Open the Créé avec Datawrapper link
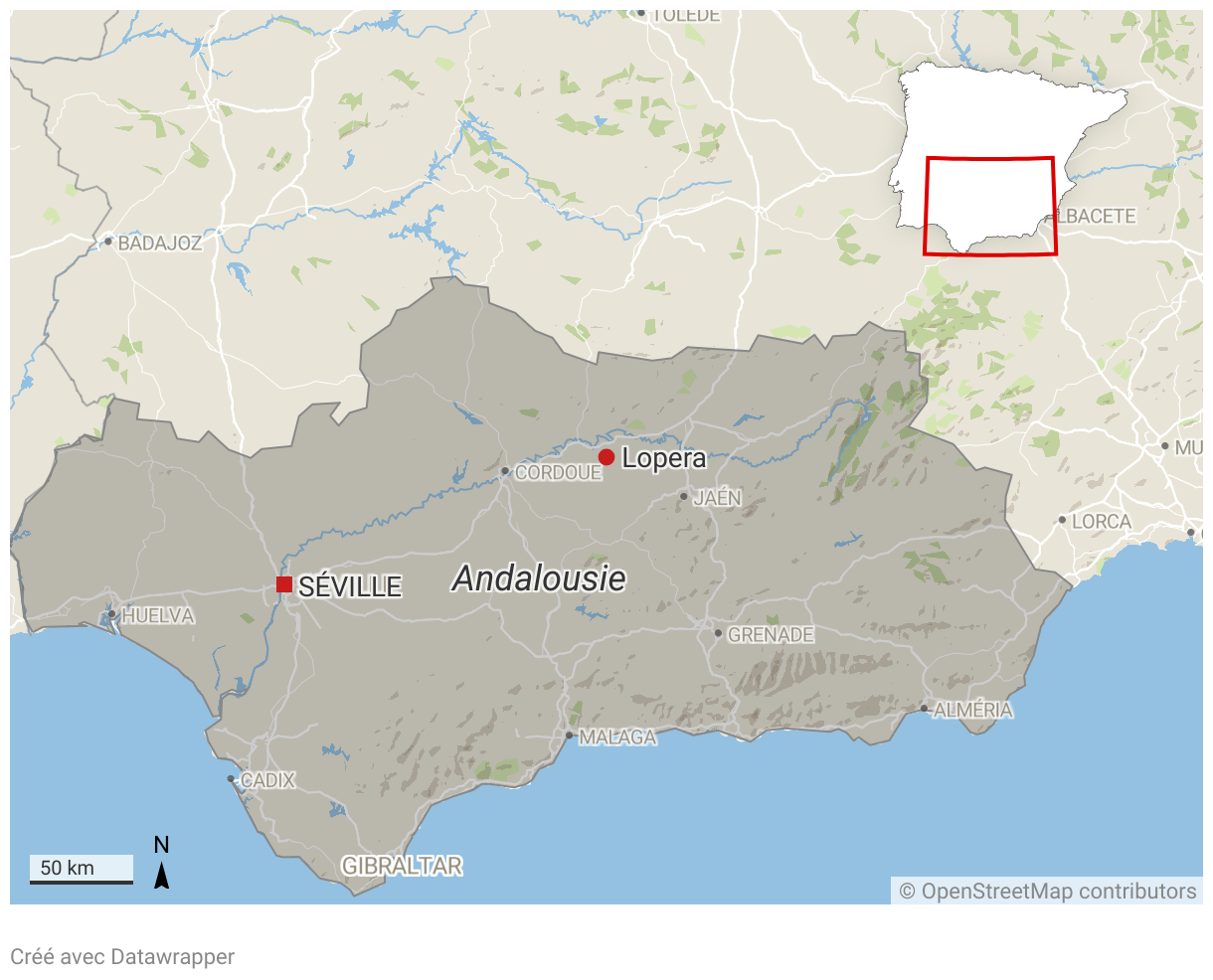Screen dimensions: 1213x980 (x=122, y=957)
